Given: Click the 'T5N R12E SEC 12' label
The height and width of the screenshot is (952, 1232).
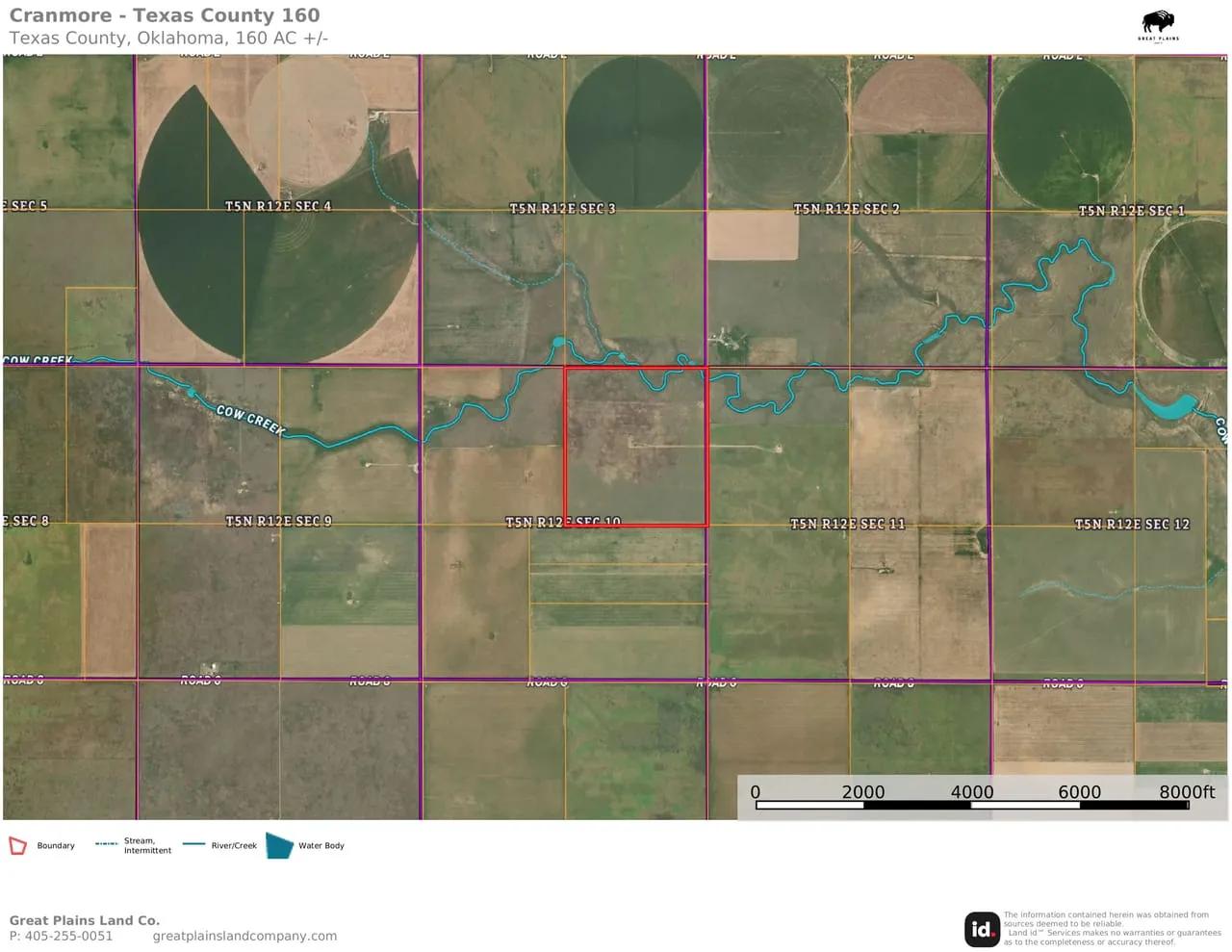Looking at the screenshot, I should point(1132,524).
